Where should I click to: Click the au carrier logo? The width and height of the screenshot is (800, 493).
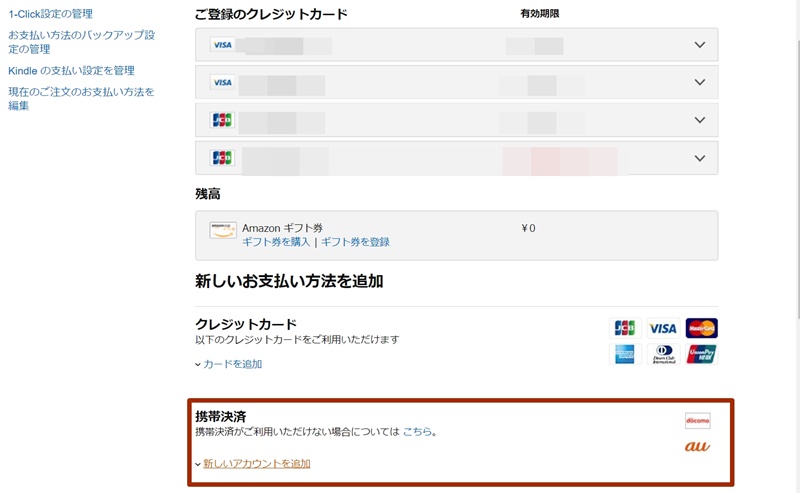click(x=697, y=446)
